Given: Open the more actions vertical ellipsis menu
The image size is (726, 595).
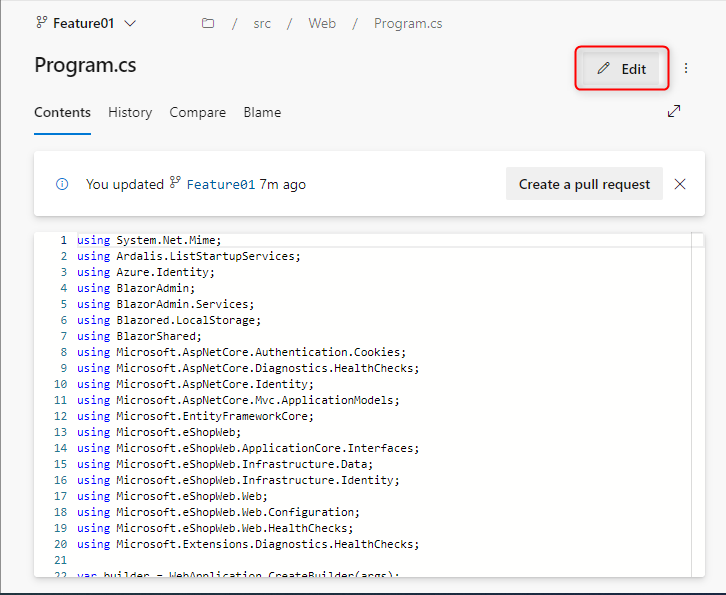Looking at the screenshot, I should point(686,69).
